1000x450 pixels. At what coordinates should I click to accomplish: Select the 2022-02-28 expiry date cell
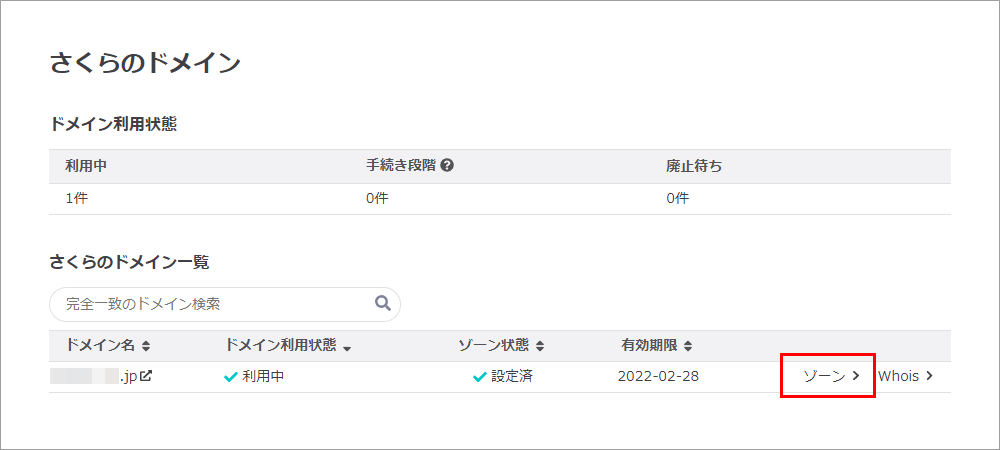coord(658,376)
